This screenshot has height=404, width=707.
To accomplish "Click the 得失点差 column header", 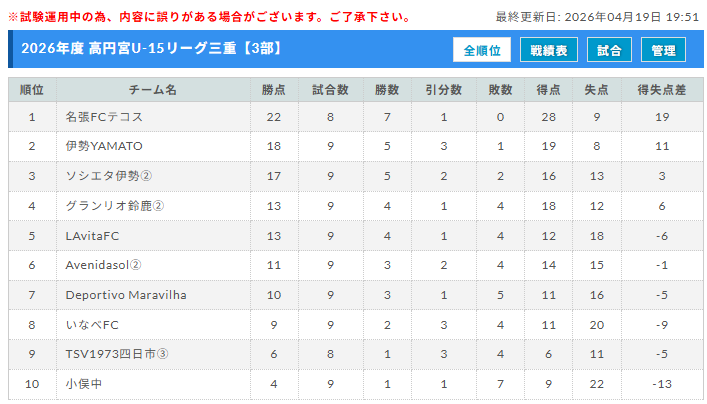I will pos(661,89).
